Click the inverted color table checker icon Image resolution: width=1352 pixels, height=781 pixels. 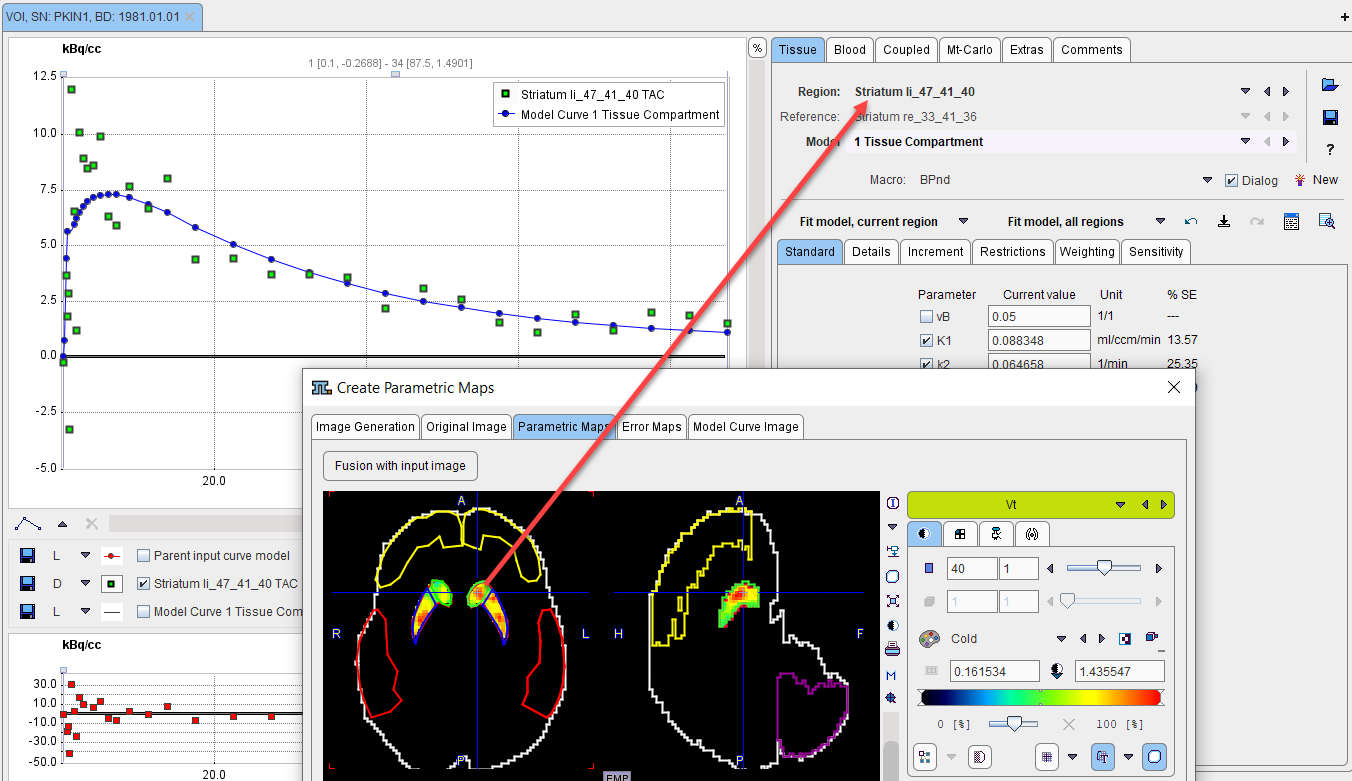coord(1126,638)
